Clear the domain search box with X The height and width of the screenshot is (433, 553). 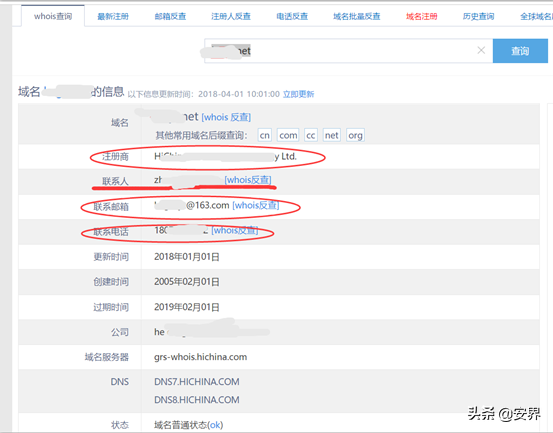[481, 50]
